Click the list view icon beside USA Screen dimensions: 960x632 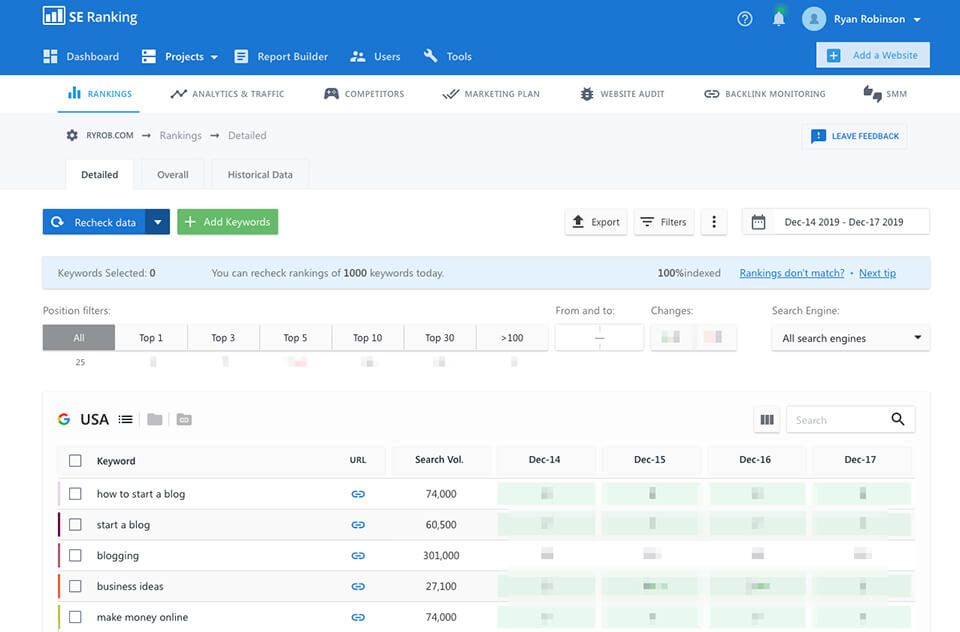click(x=125, y=419)
